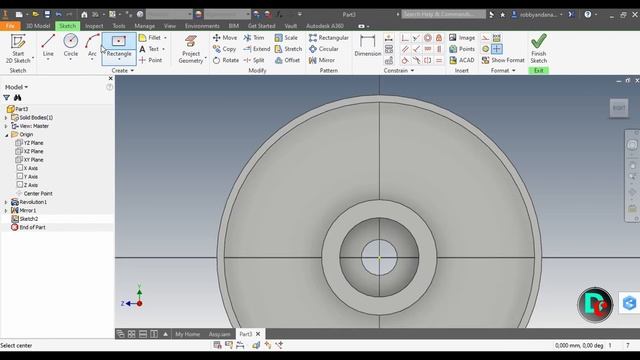Image resolution: width=640 pixels, height=360 pixels.
Task: Switch to the Environments tab
Action: pyautogui.click(x=202, y=26)
